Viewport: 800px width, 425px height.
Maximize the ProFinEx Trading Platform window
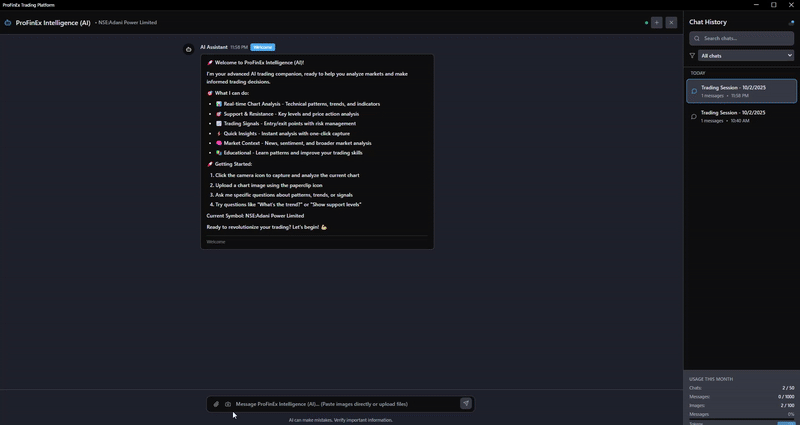point(773,5)
